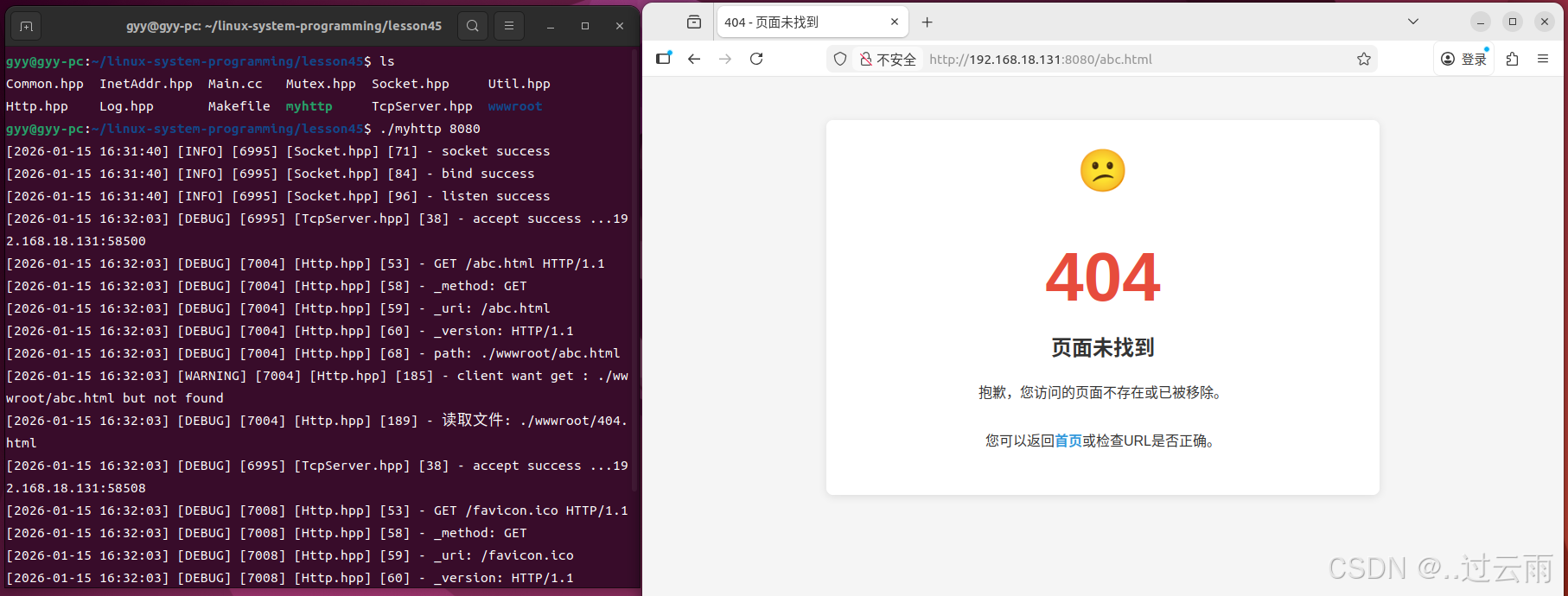Maximize the Firefox window
This screenshot has width=1568, height=596.
[x=1513, y=22]
